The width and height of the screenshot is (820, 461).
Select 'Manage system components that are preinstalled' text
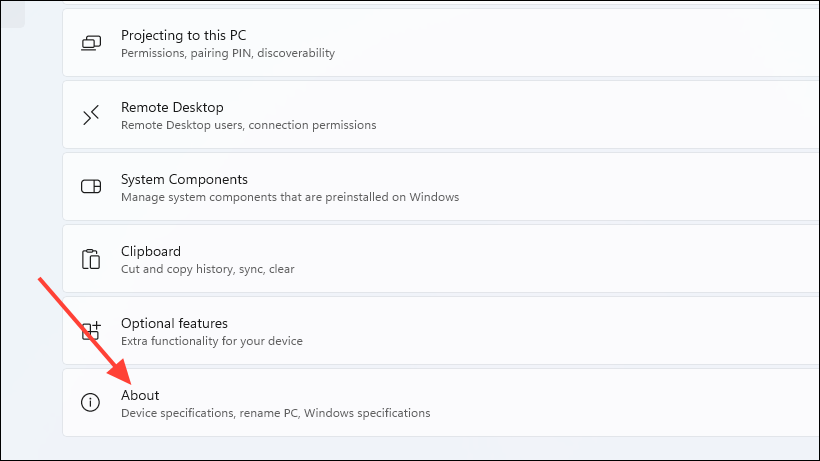tap(289, 197)
